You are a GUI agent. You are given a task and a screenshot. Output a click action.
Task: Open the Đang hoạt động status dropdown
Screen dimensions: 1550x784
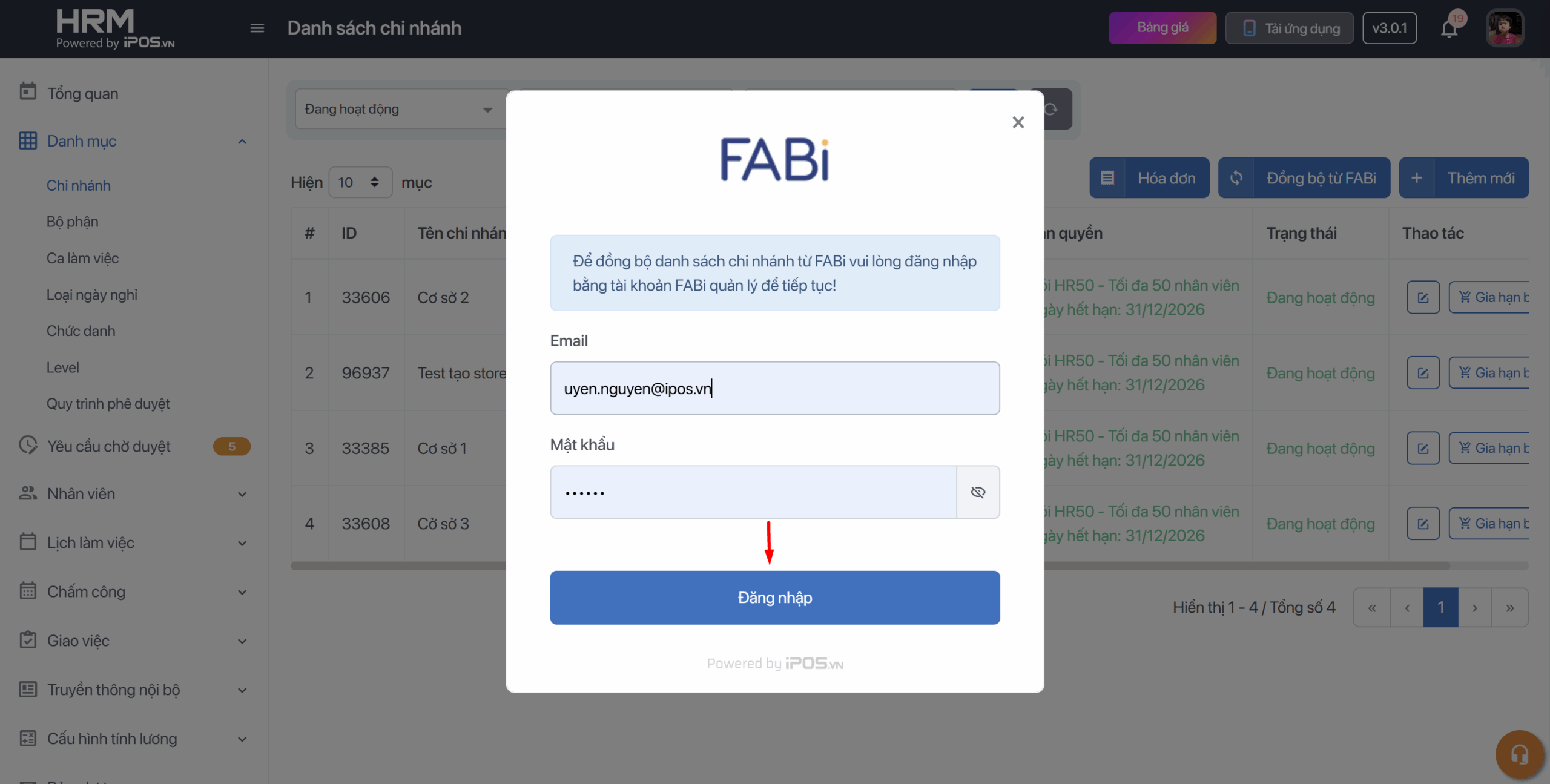[398, 109]
